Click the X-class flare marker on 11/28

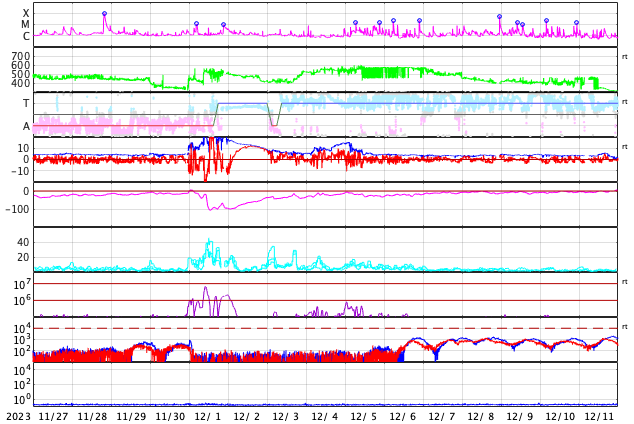(x=104, y=14)
